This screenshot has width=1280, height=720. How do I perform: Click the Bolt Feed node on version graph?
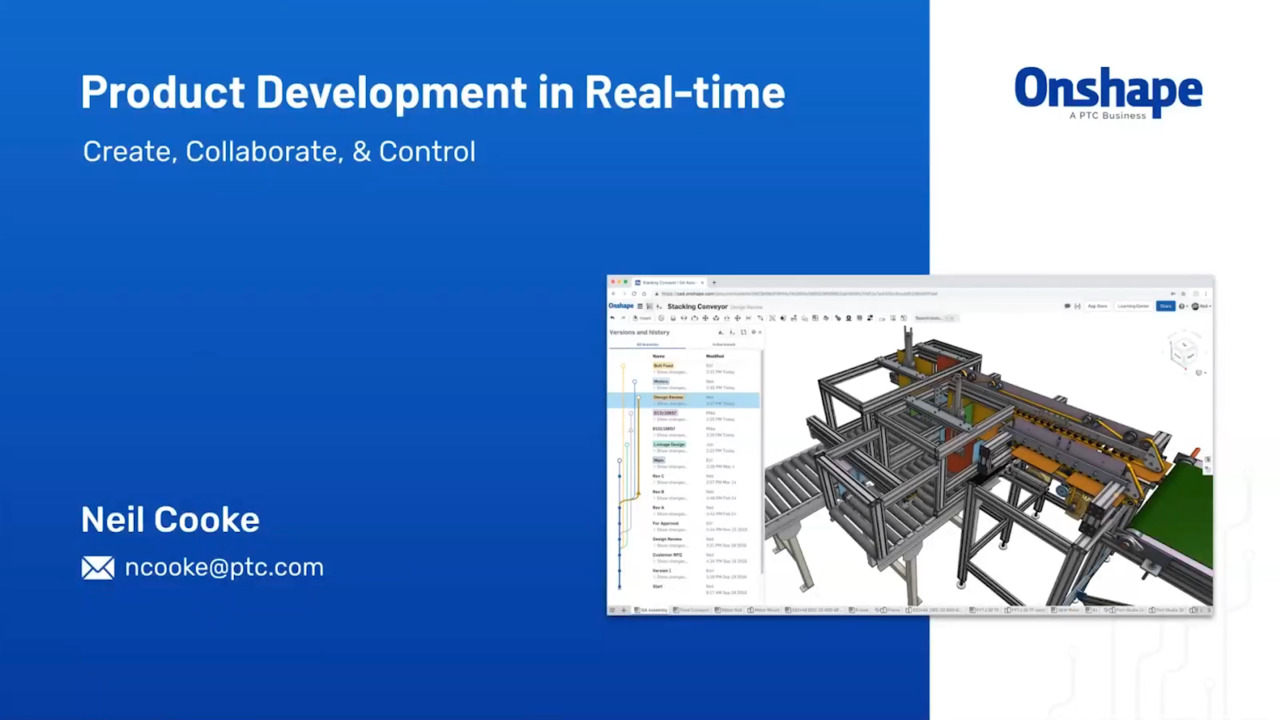click(x=623, y=366)
